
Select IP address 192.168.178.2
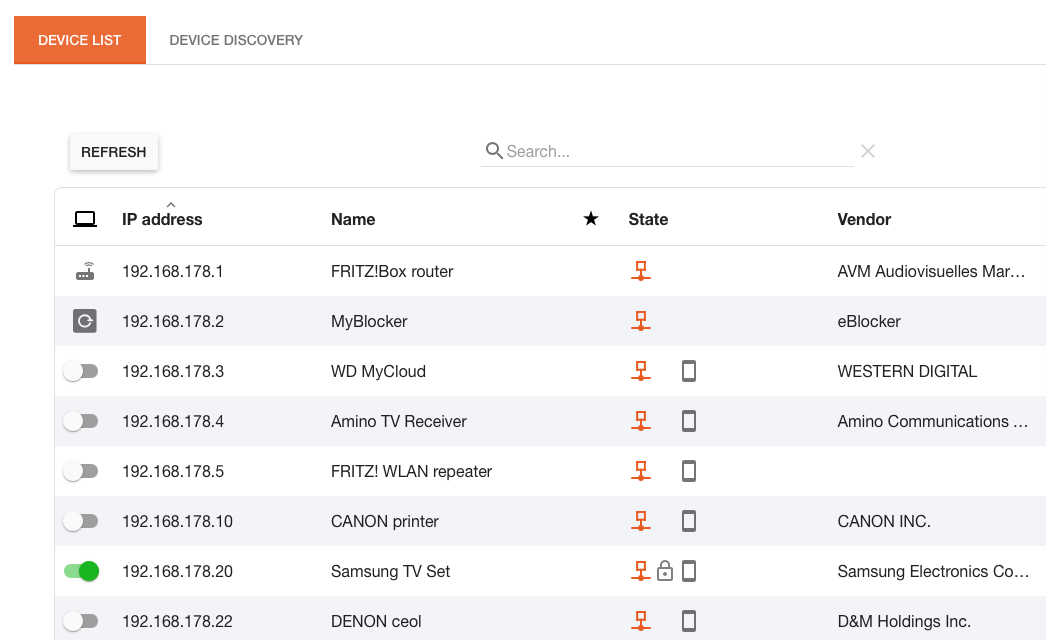[173, 322]
